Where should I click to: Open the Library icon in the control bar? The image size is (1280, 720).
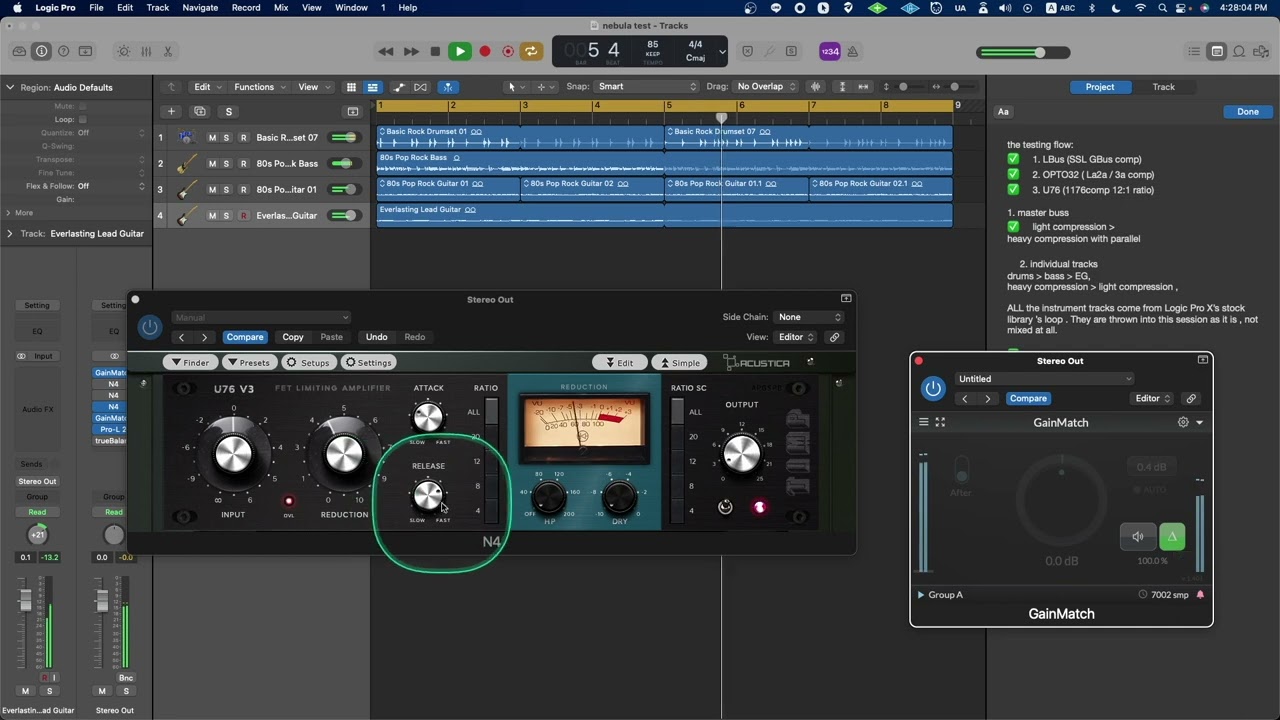tap(19, 51)
